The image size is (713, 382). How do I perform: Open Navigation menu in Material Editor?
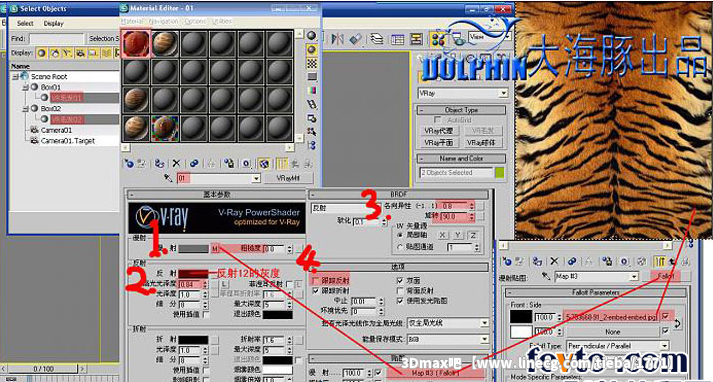tap(163, 21)
